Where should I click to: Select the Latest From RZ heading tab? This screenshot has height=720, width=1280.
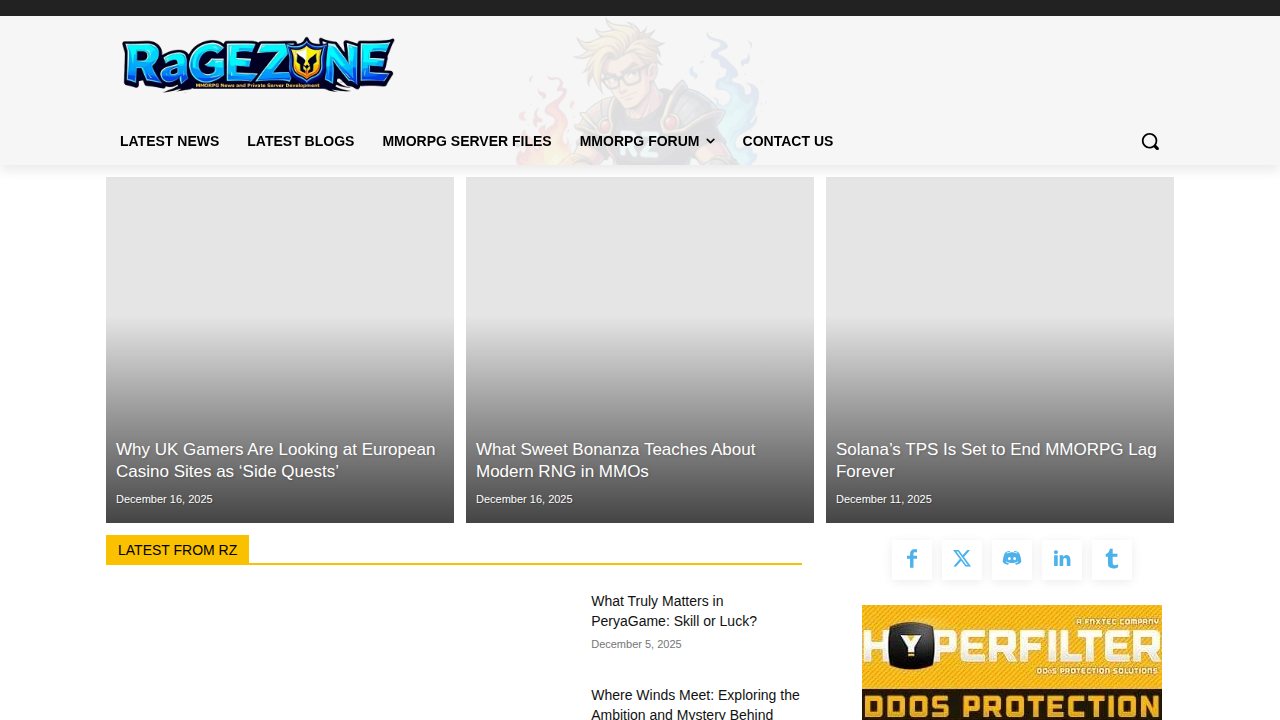tap(178, 550)
